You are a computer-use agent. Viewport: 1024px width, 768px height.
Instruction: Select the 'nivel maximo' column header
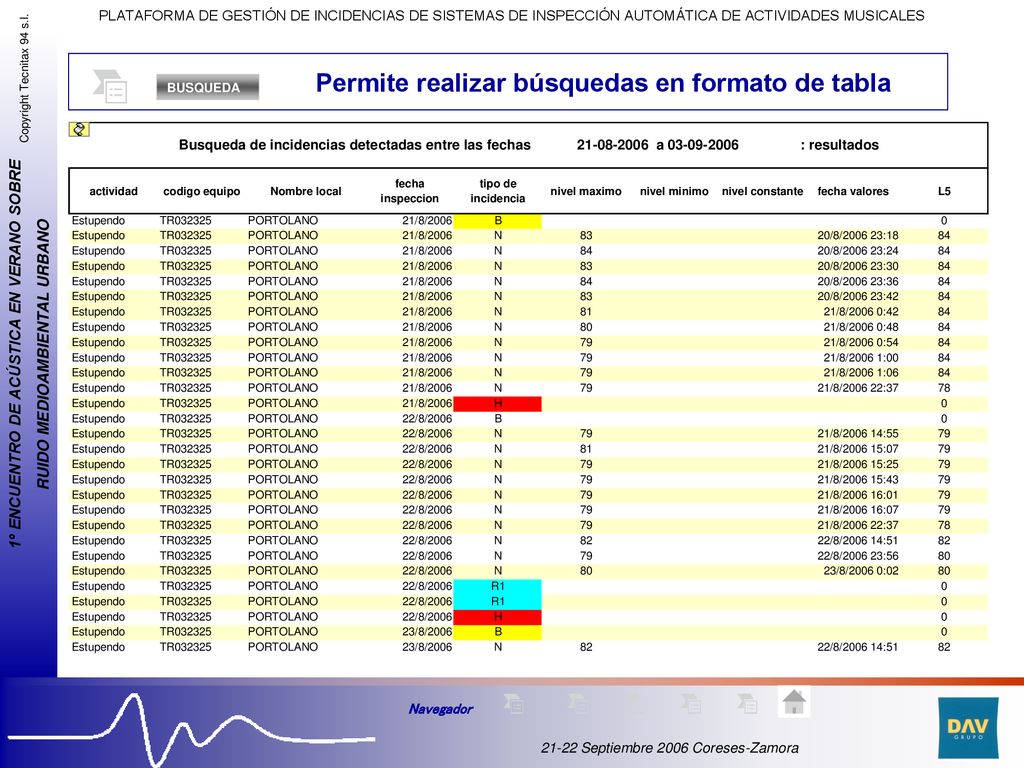(586, 191)
